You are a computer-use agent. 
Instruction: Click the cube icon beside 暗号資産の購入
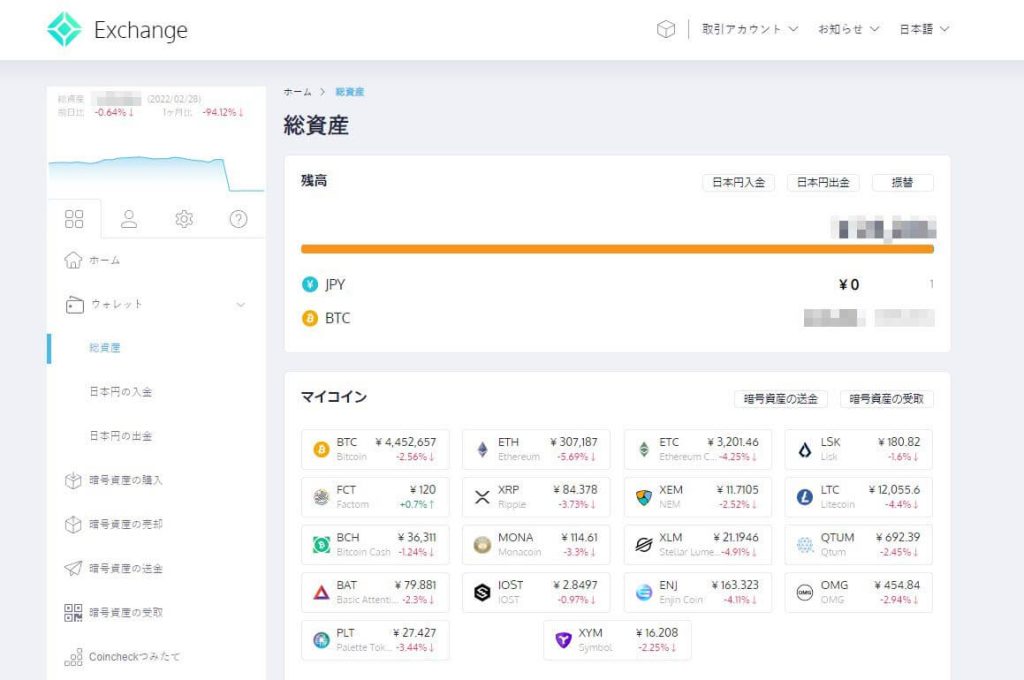pos(73,480)
